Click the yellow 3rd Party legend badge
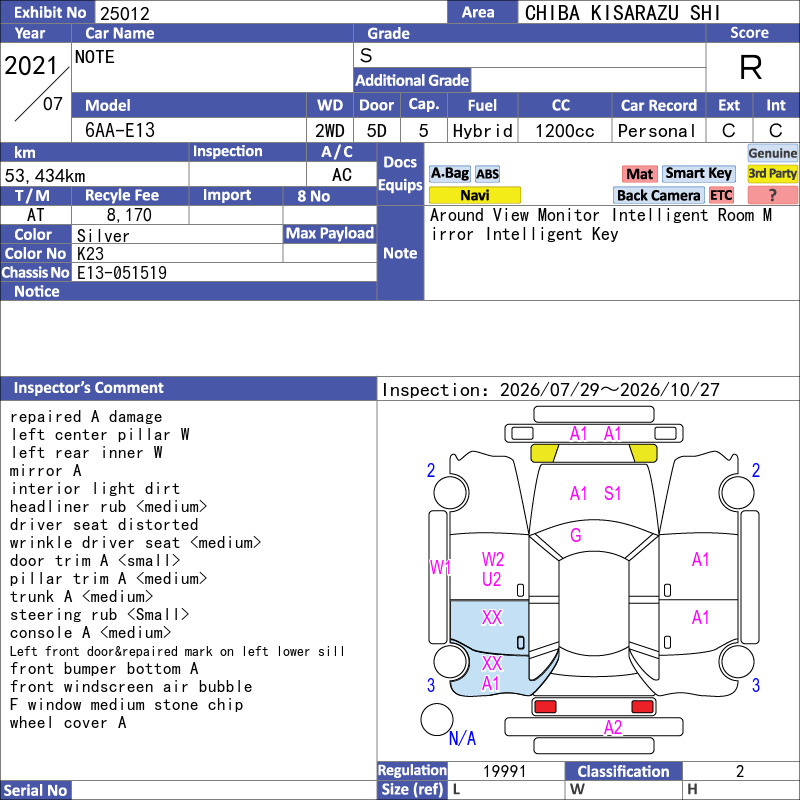Viewport: 800px width, 800px height. pos(772,174)
